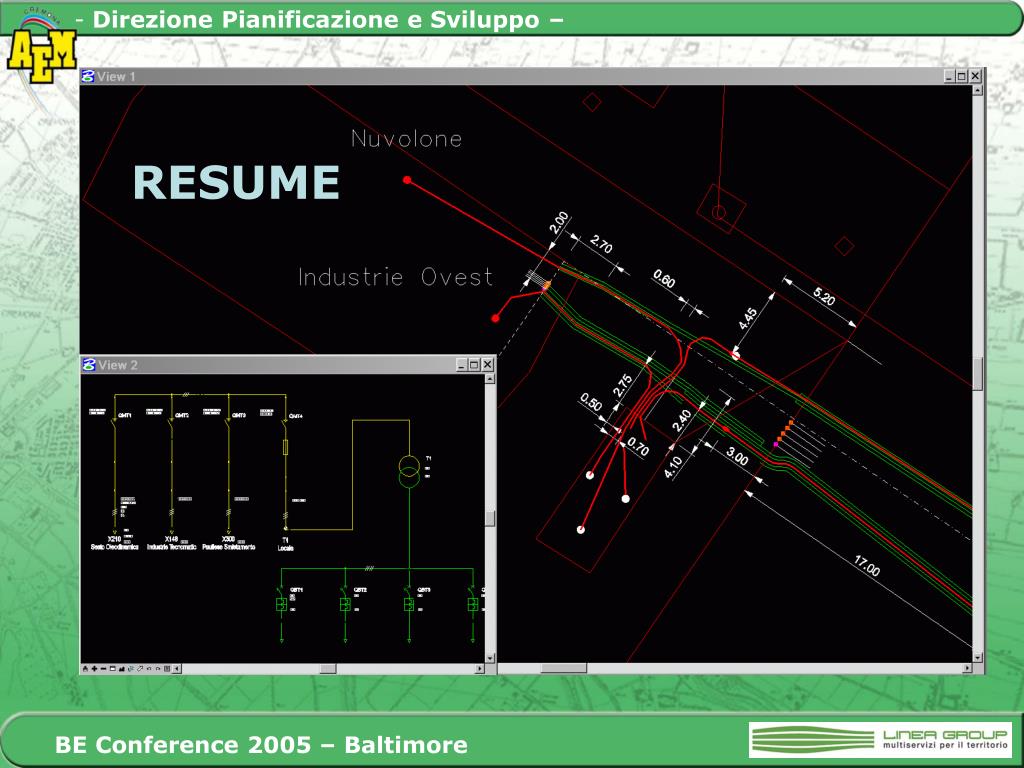The height and width of the screenshot is (768, 1024).
Task: Click View 2 horizontal scrollbar left arrow
Action: [177, 669]
